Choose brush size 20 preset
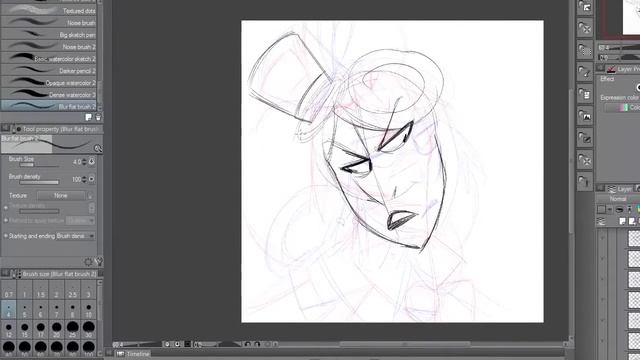Image resolution: width=640 pixels, height=360 pixels. click(56, 329)
